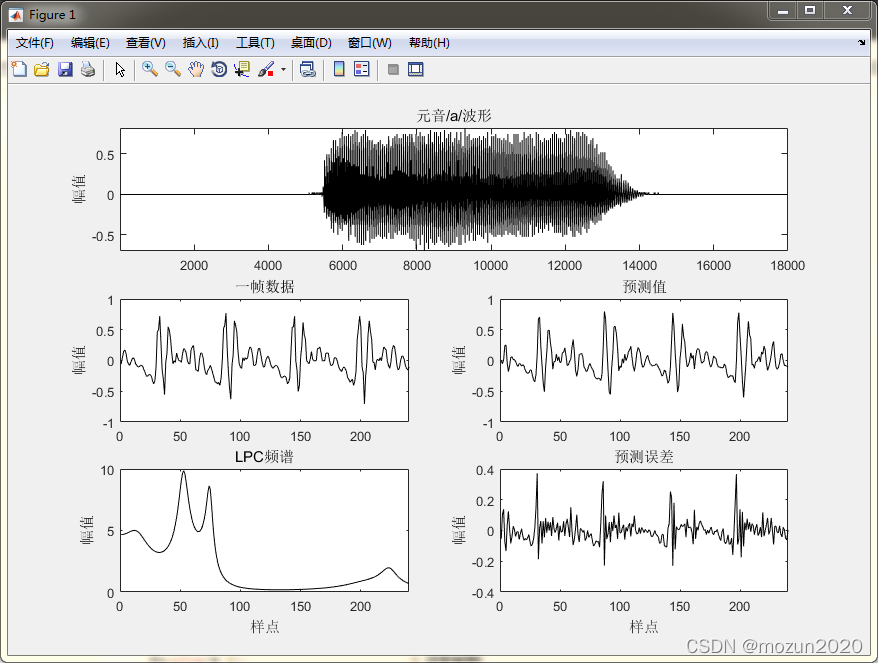
Task: Click the 样点 label under 预测误差 plot
Action: [644, 626]
